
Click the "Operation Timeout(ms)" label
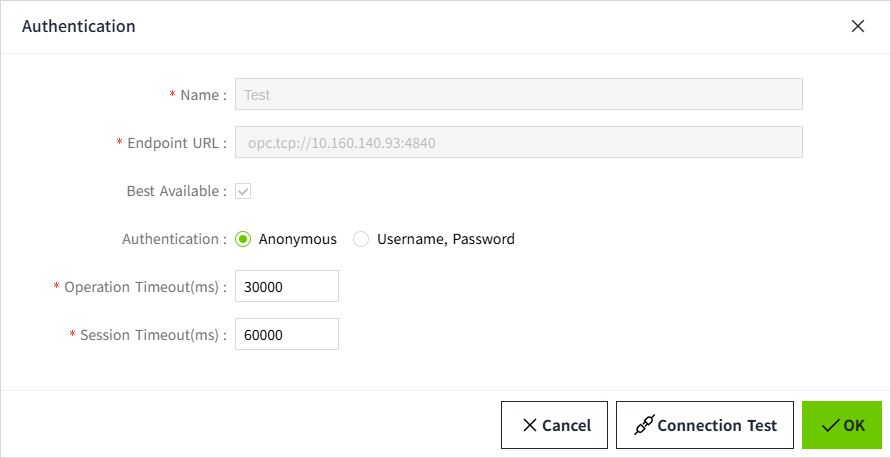pos(142,287)
